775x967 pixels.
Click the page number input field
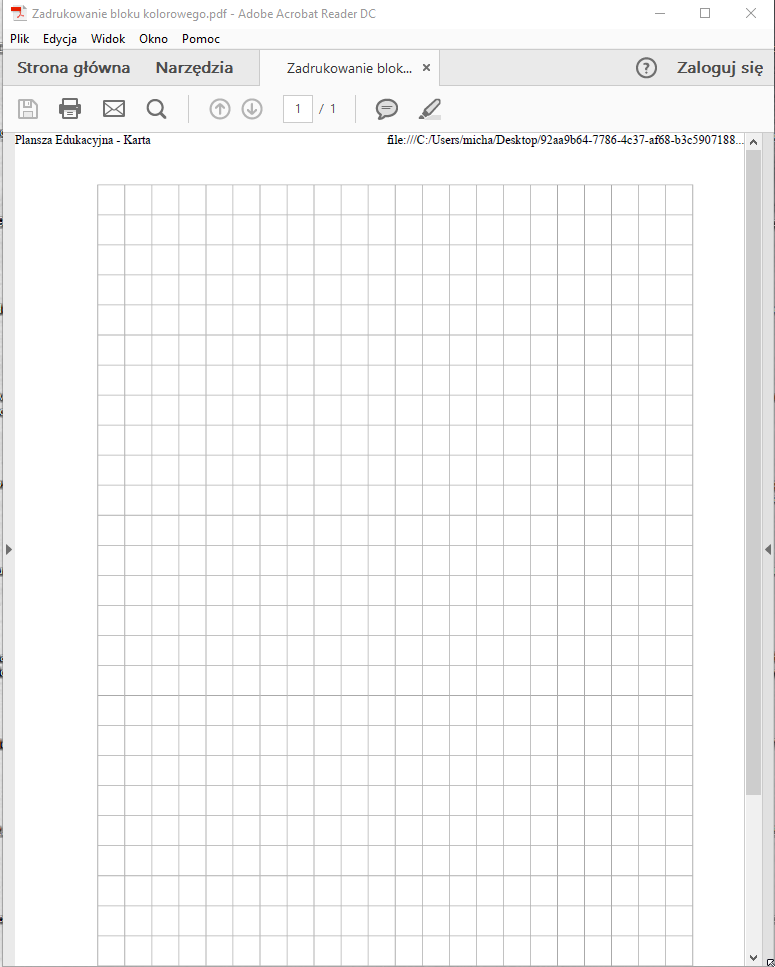pyautogui.click(x=298, y=109)
